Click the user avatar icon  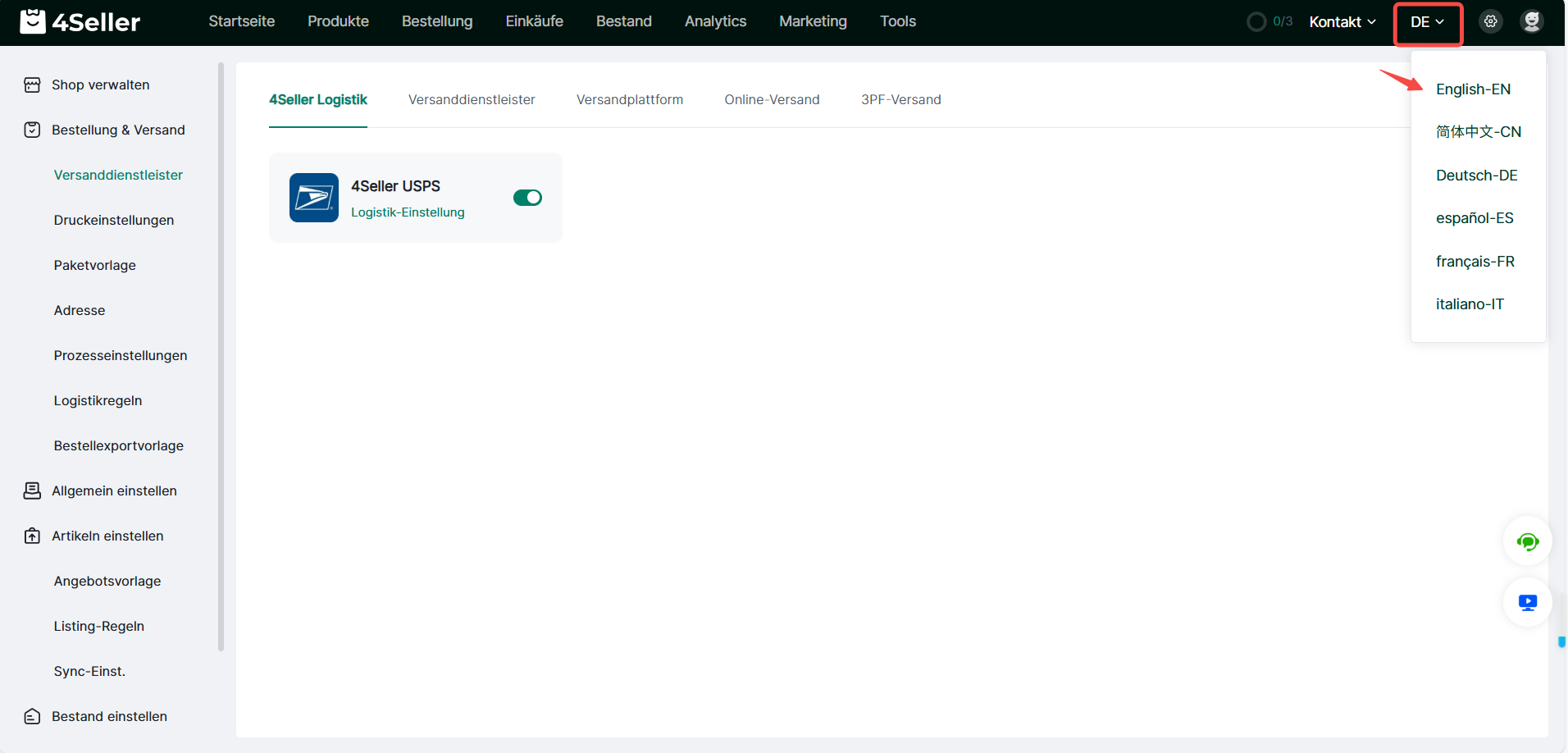click(1531, 22)
